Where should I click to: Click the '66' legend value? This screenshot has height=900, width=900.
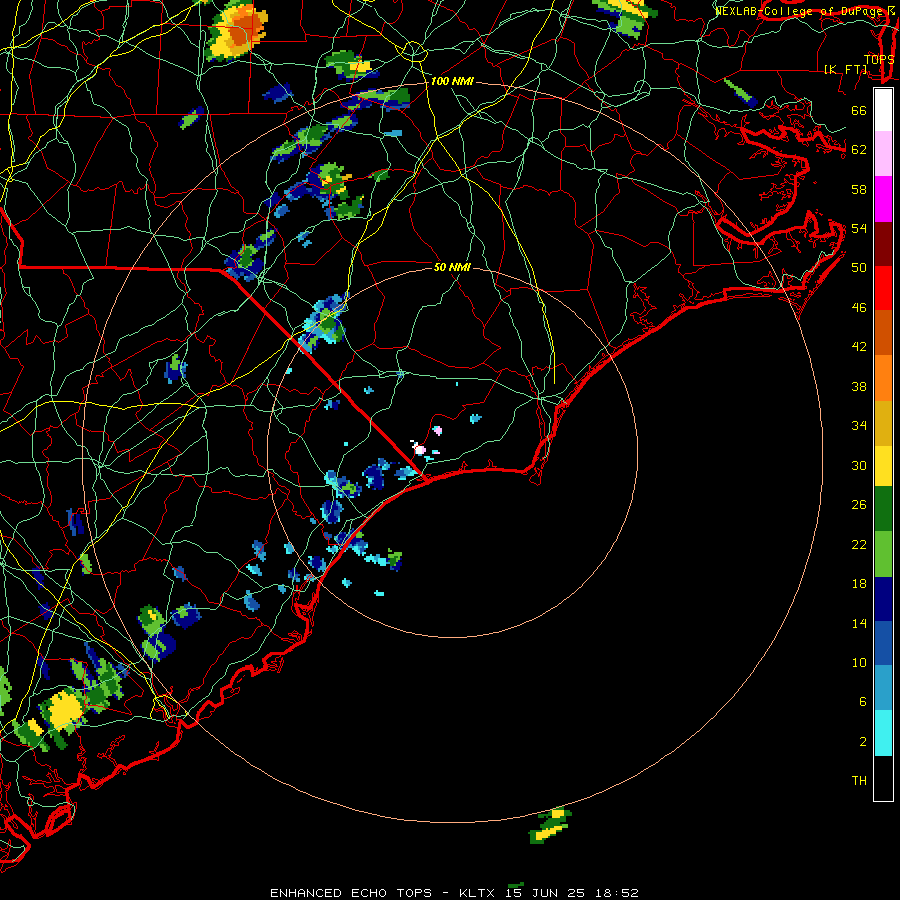tap(859, 110)
